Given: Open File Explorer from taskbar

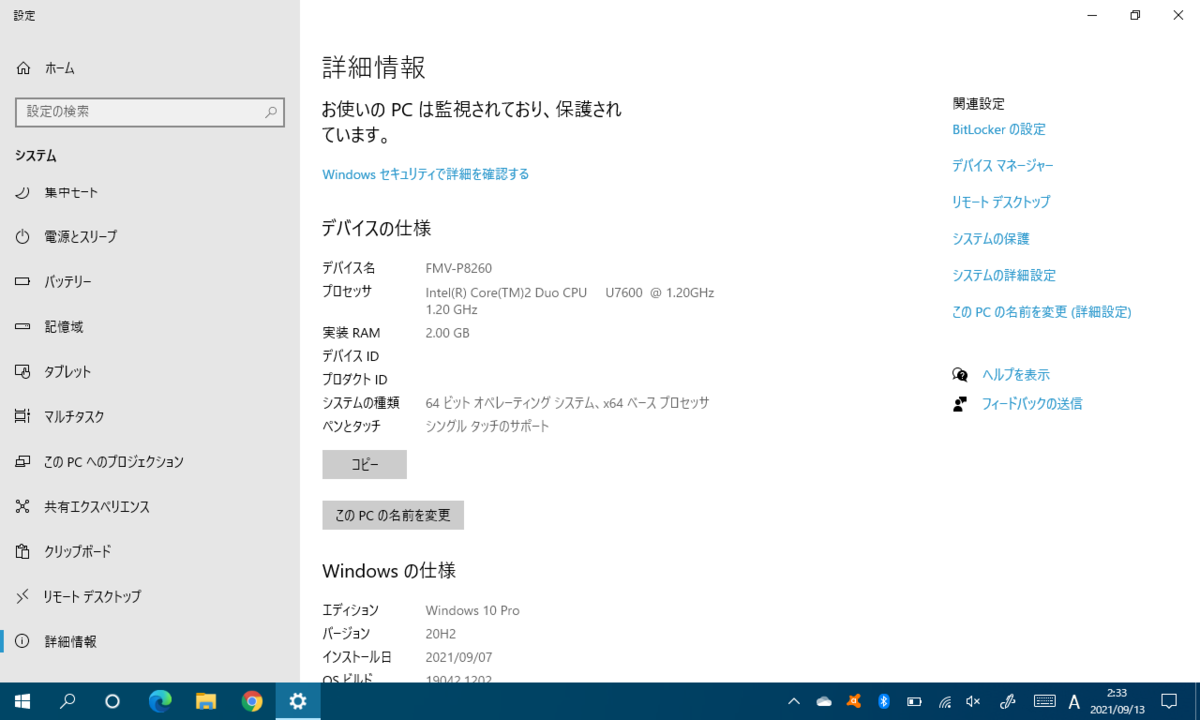Looking at the screenshot, I should click(206, 701).
